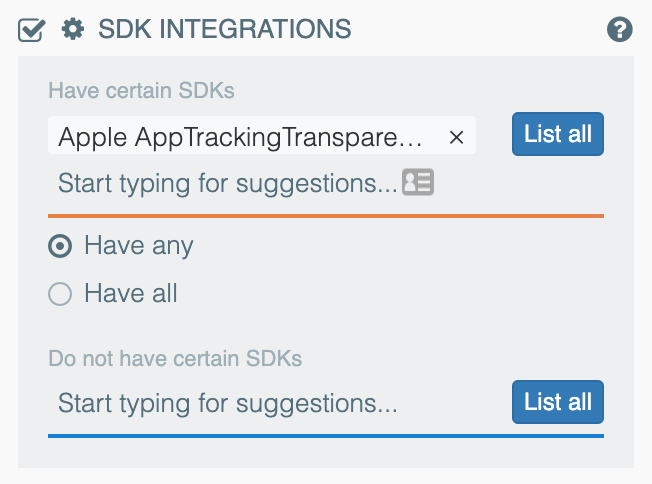
Task: Open the help question mark icon
Action: [x=620, y=30]
